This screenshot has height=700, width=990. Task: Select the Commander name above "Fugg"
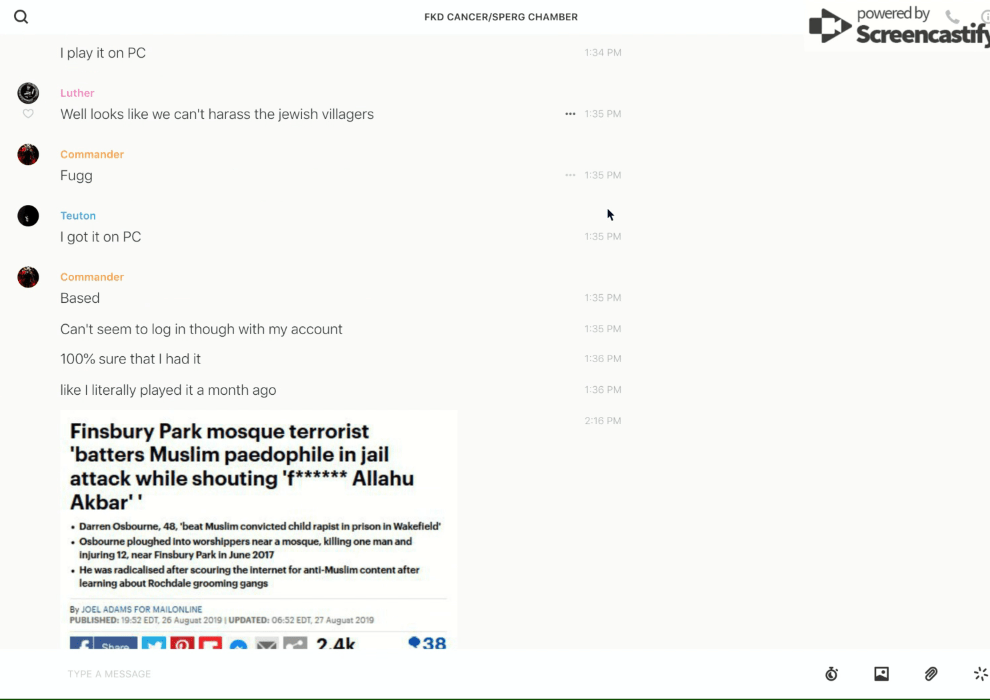pyautogui.click(x=92, y=154)
